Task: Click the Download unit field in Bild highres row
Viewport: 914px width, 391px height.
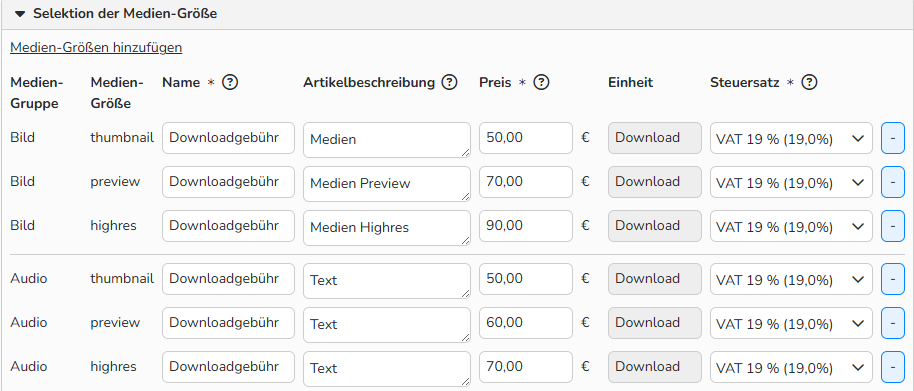Action: pyautogui.click(x=655, y=226)
